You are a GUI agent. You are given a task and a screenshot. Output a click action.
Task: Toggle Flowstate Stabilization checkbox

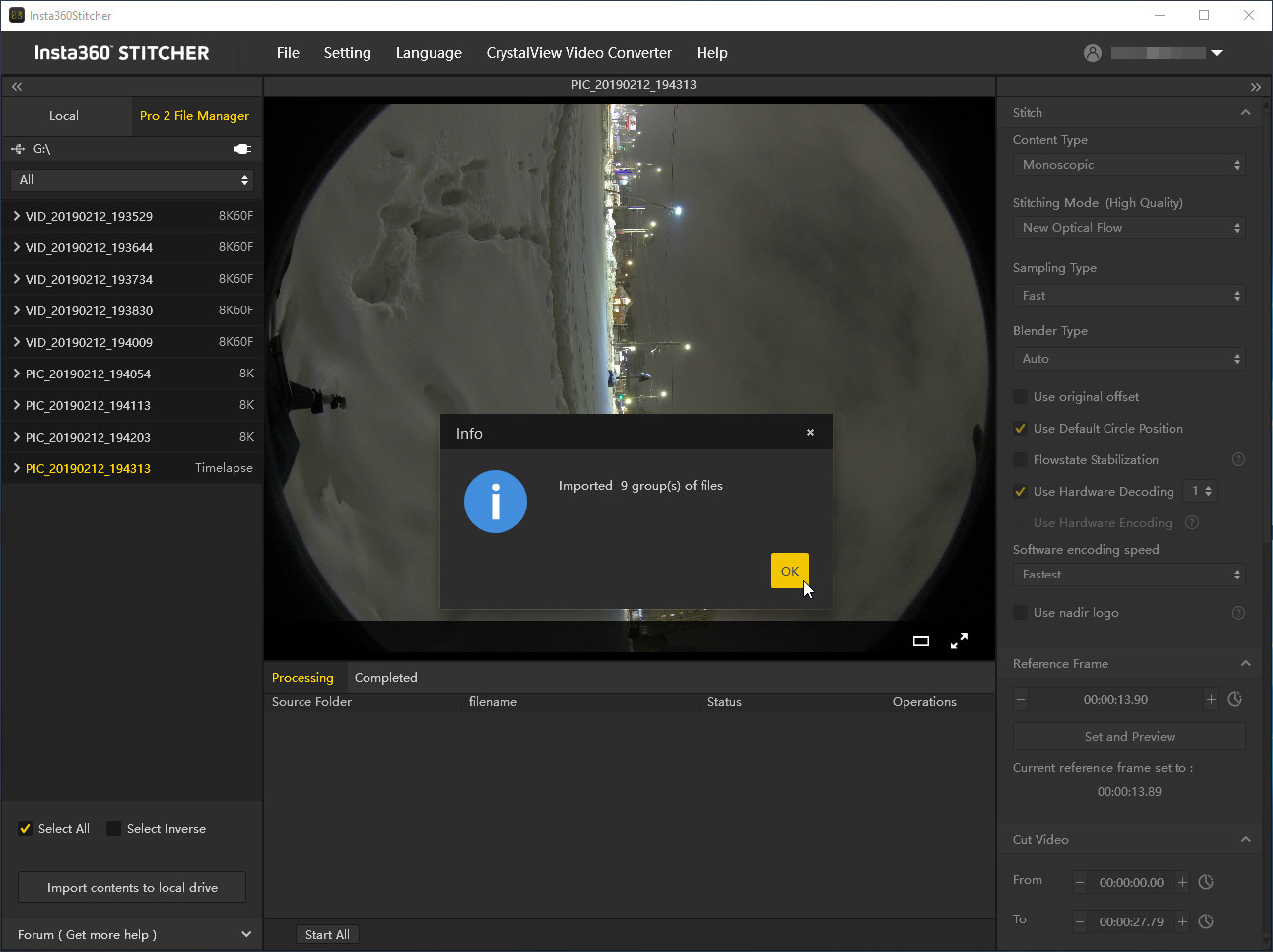point(1021,460)
